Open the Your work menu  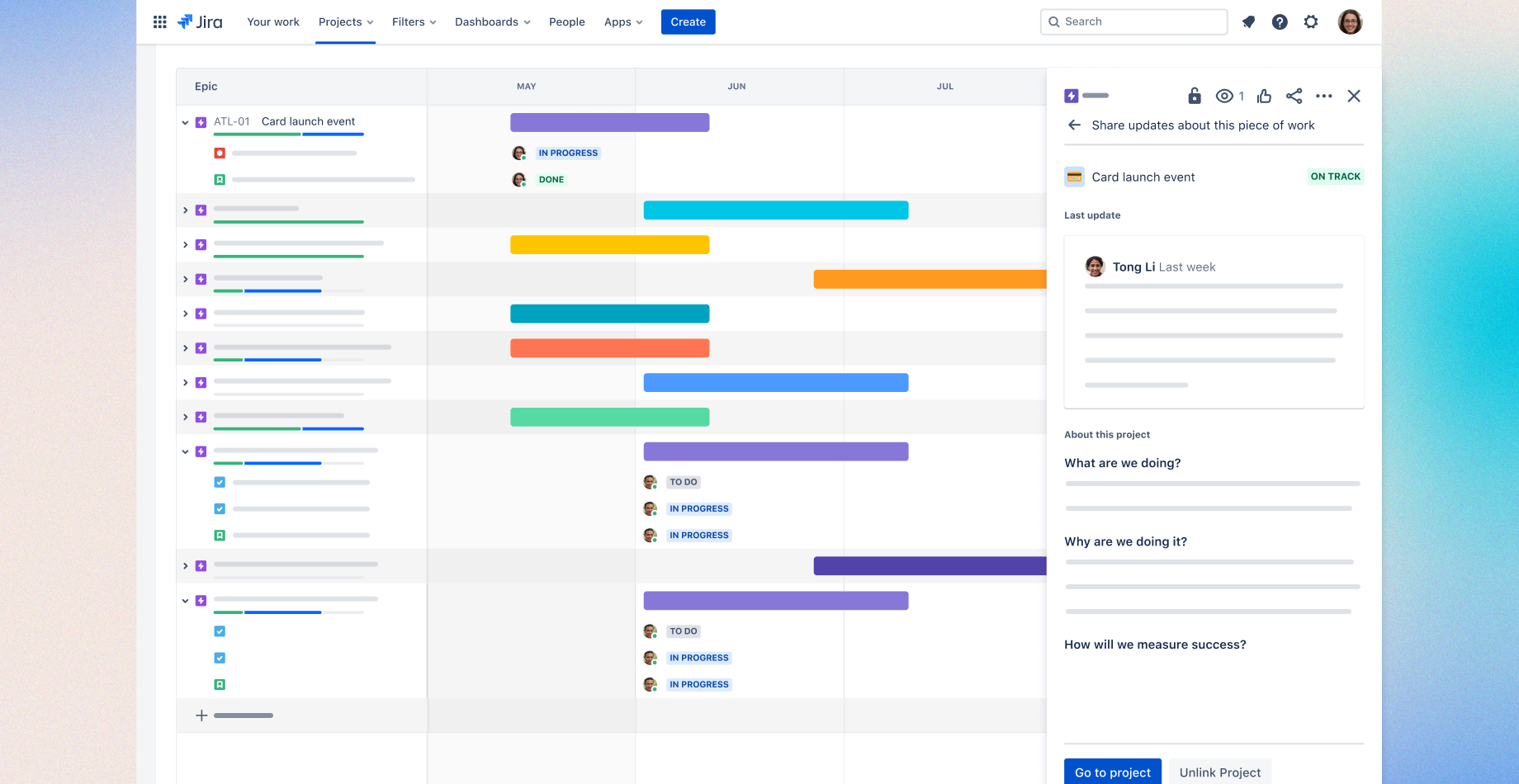point(273,22)
